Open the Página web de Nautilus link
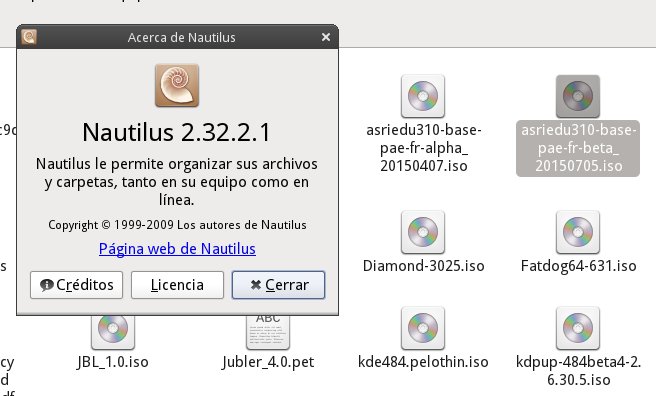Image resolution: width=656 pixels, height=396 pixels. click(177, 249)
